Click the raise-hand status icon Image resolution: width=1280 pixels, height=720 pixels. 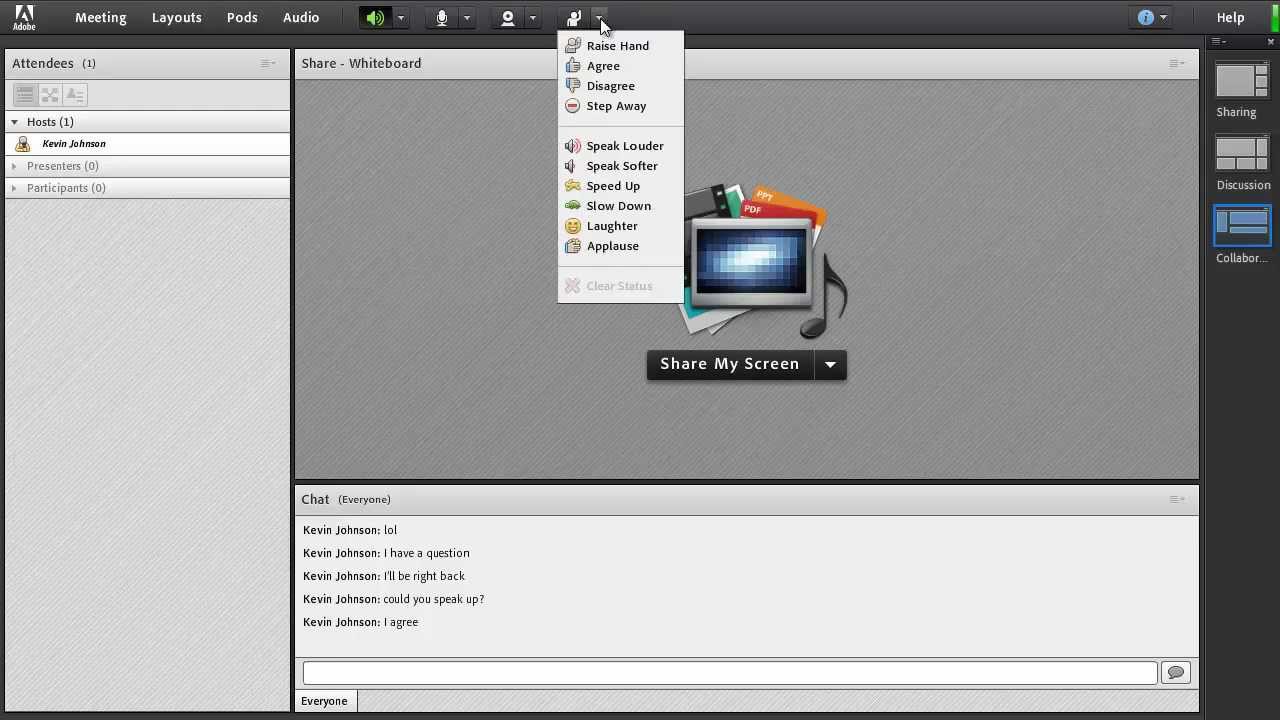coord(573,17)
